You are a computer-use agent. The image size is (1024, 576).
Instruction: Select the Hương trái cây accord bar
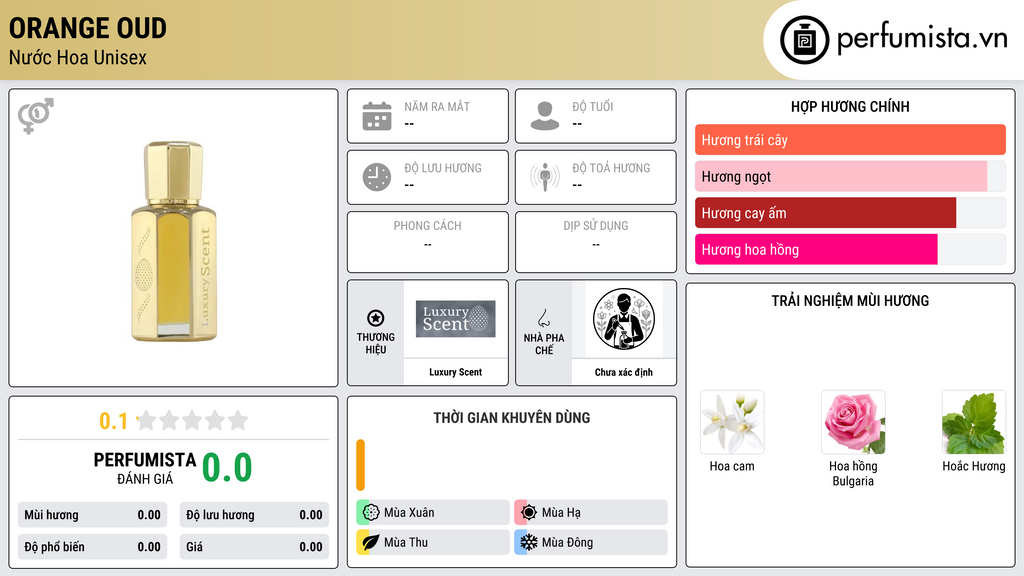[850, 140]
